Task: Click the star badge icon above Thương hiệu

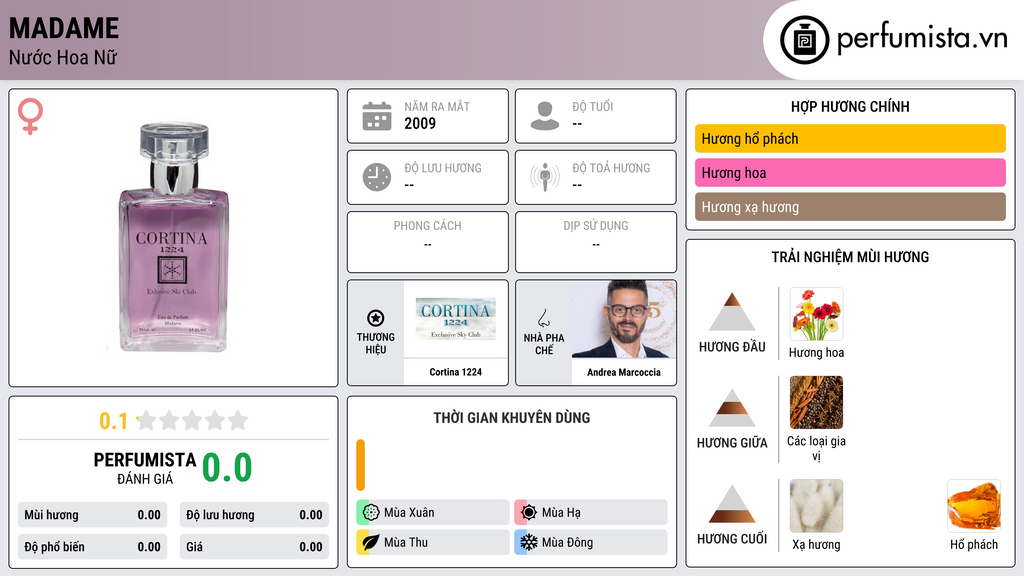Action: (376, 318)
